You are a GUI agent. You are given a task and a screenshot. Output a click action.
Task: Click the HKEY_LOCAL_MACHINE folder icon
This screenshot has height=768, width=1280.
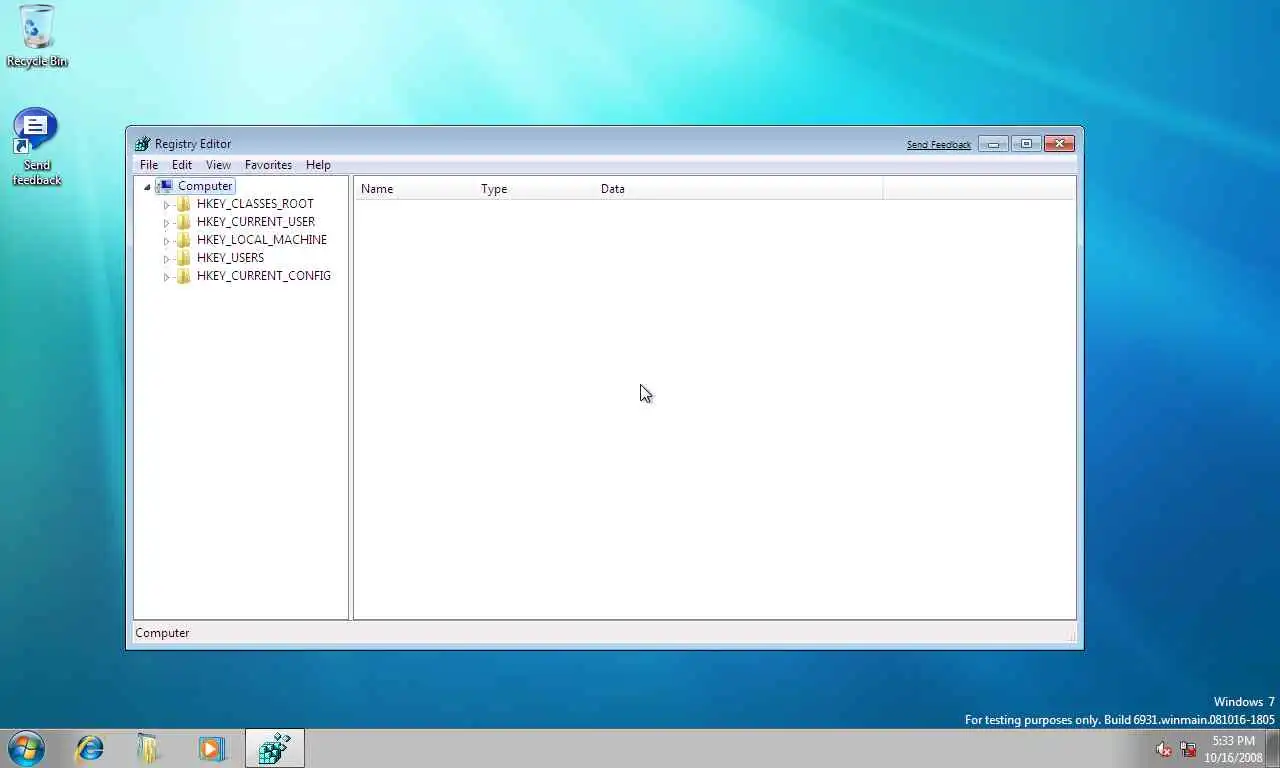[183, 240]
